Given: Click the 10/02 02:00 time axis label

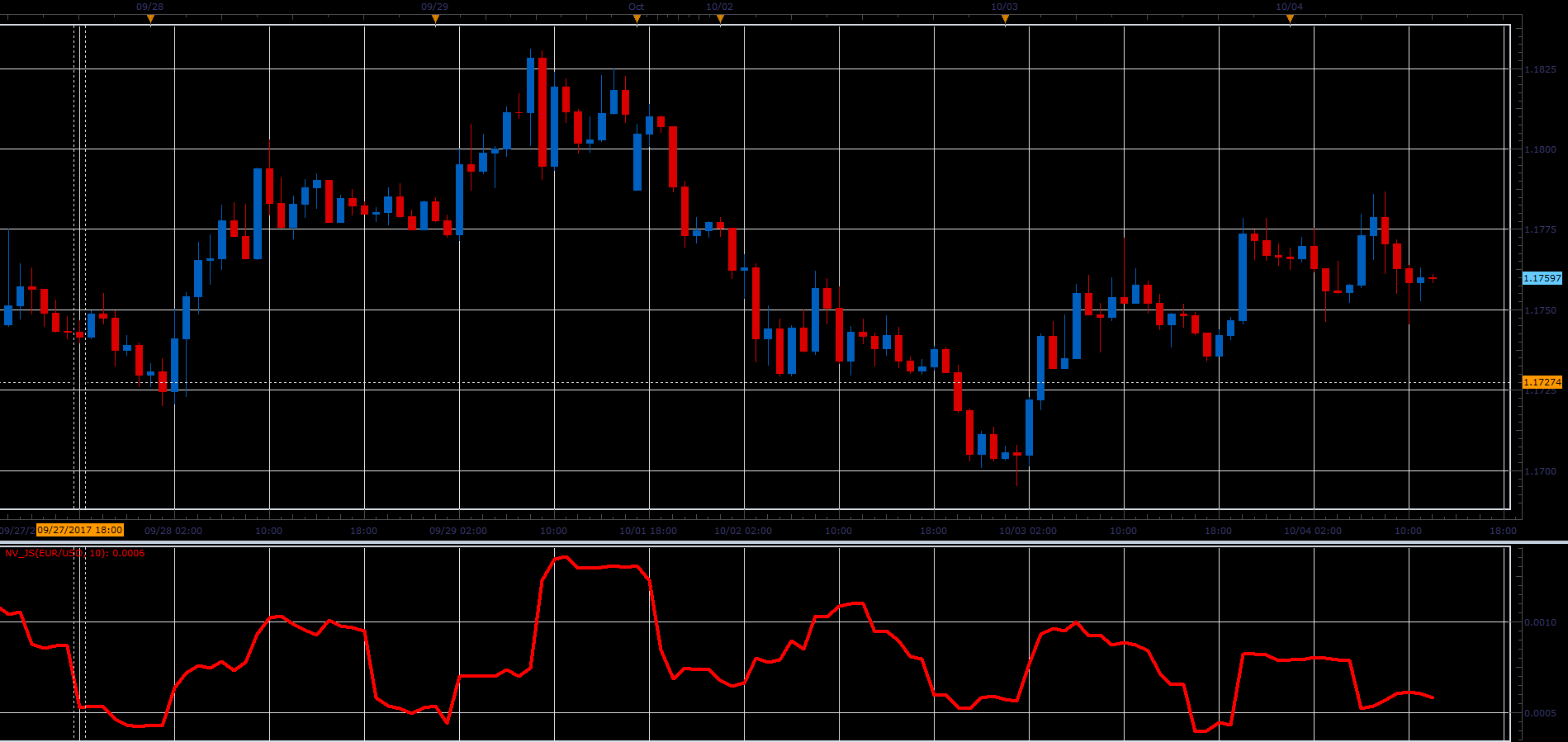Looking at the screenshot, I should 743,531.
